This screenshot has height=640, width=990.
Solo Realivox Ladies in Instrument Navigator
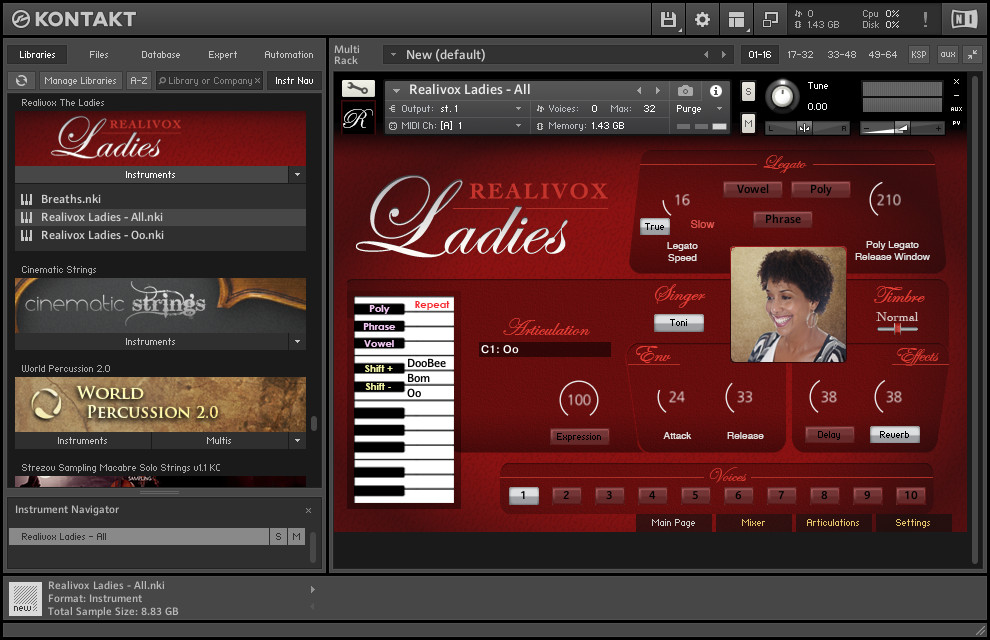click(x=278, y=536)
